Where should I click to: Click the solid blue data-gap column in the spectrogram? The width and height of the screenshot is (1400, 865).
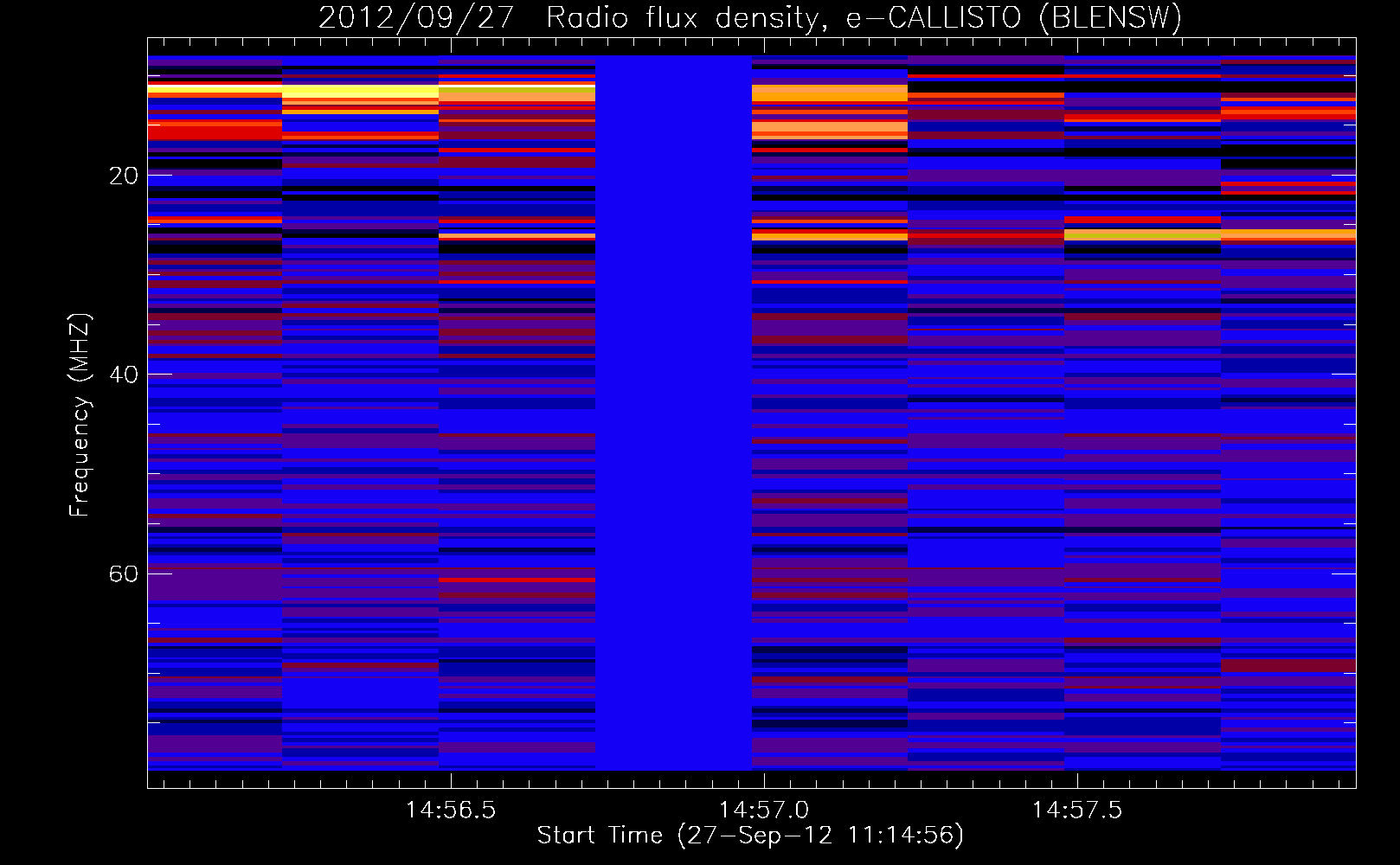673,413
